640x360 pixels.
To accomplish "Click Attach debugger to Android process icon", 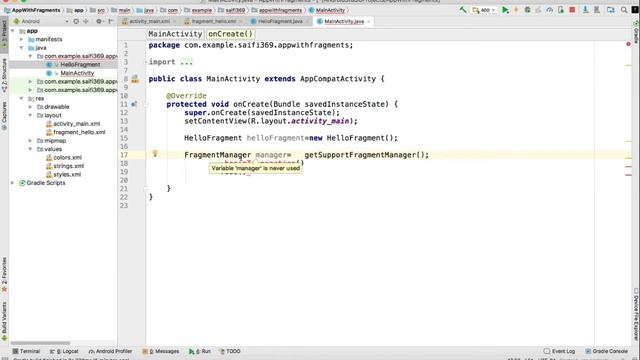I will (561, 10).
